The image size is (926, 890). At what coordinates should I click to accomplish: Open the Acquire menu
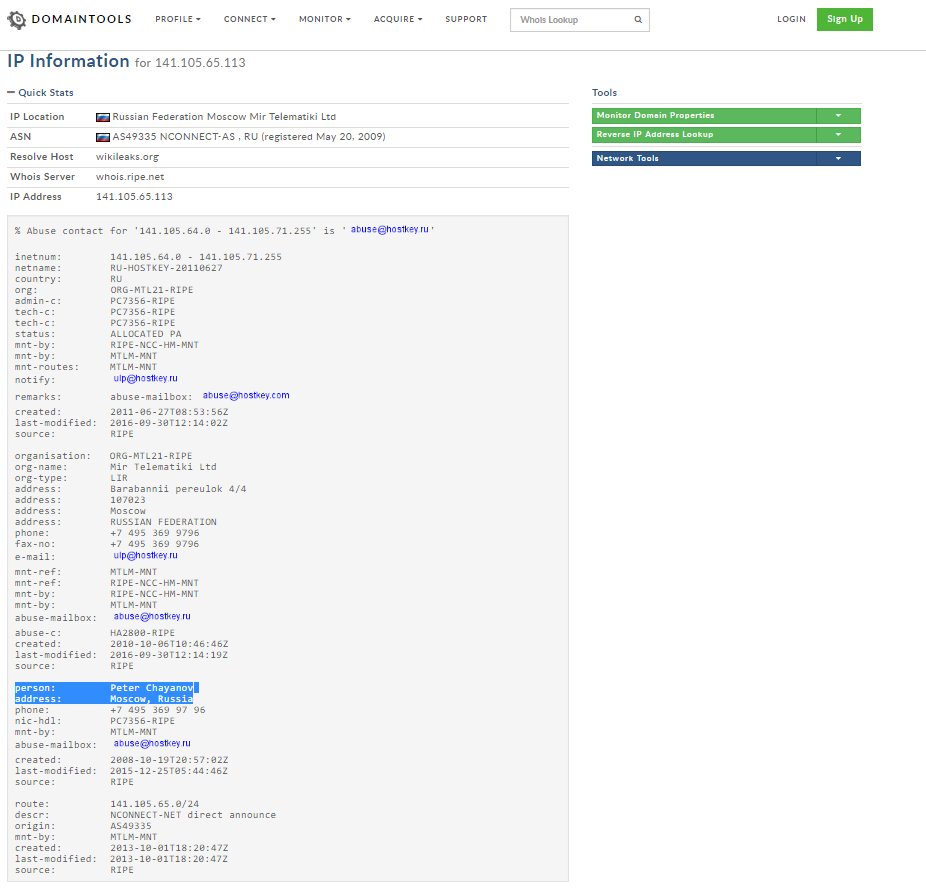coord(398,19)
